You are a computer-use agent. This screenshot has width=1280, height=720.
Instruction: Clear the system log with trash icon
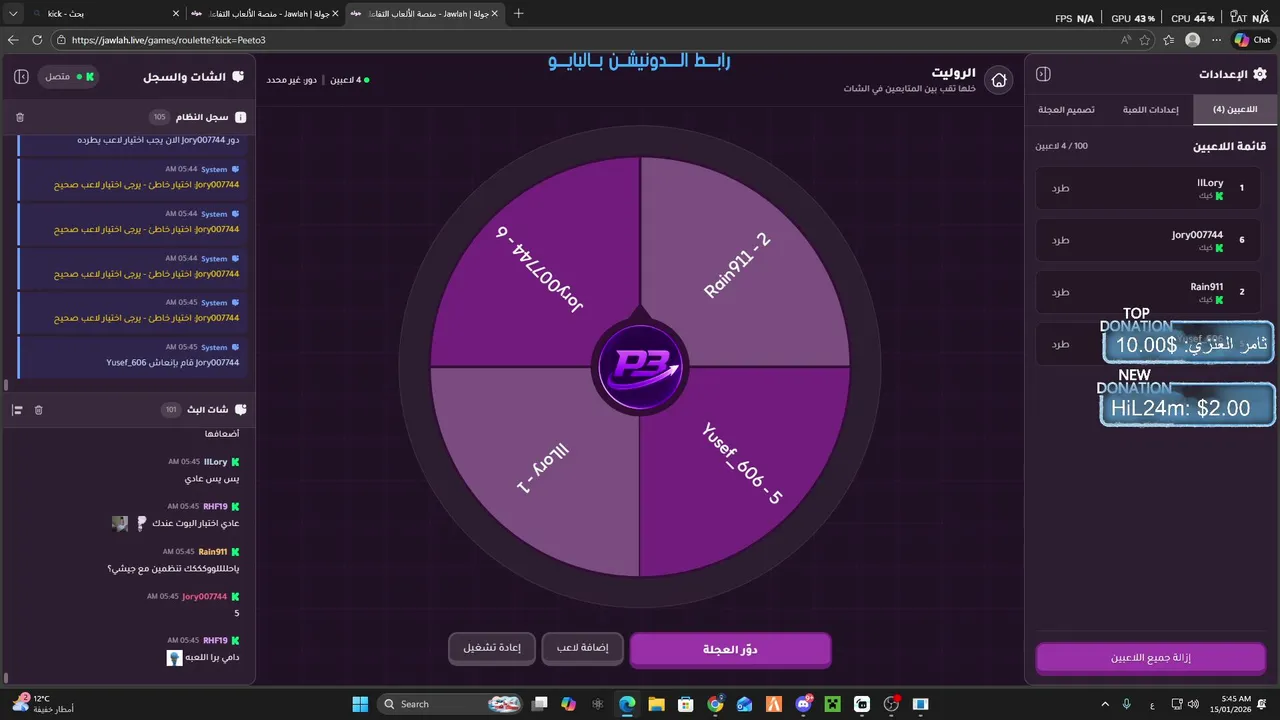(x=20, y=117)
